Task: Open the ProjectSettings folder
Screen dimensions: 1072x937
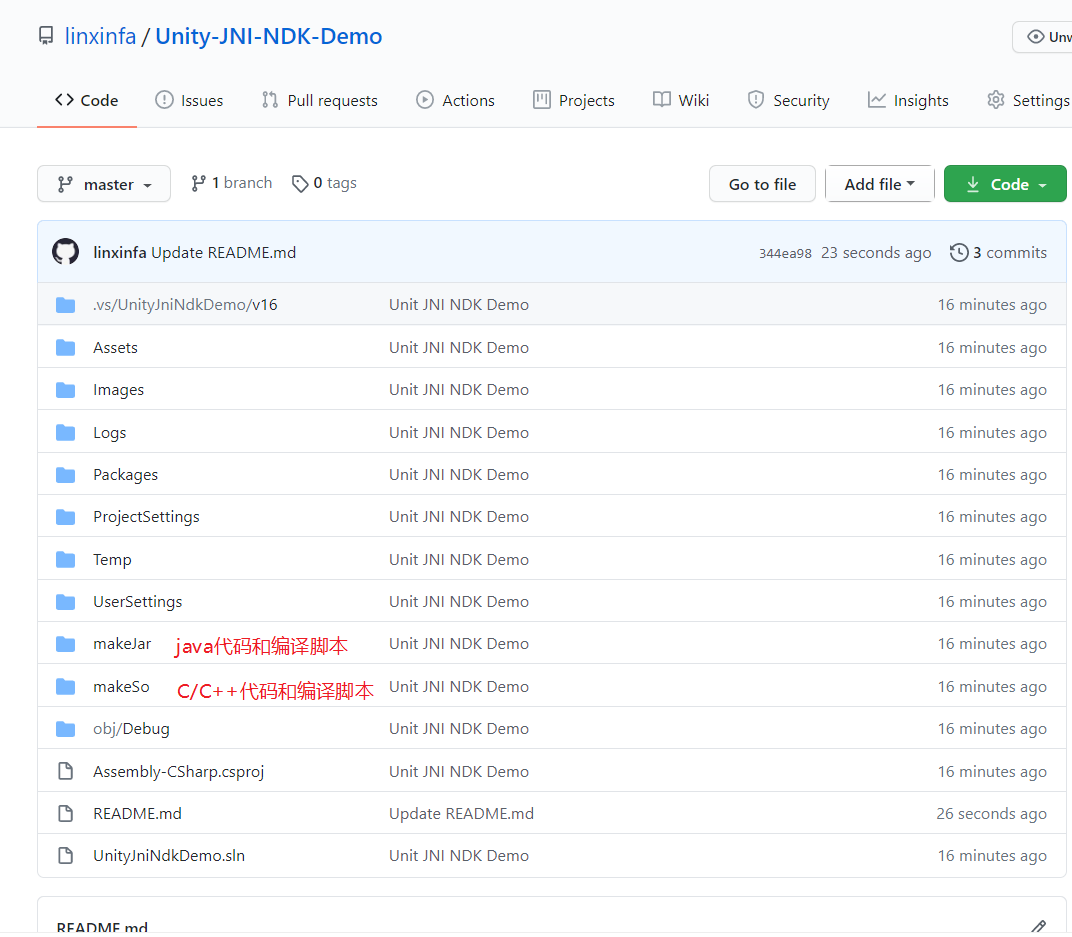Action: [x=146, y=517]
